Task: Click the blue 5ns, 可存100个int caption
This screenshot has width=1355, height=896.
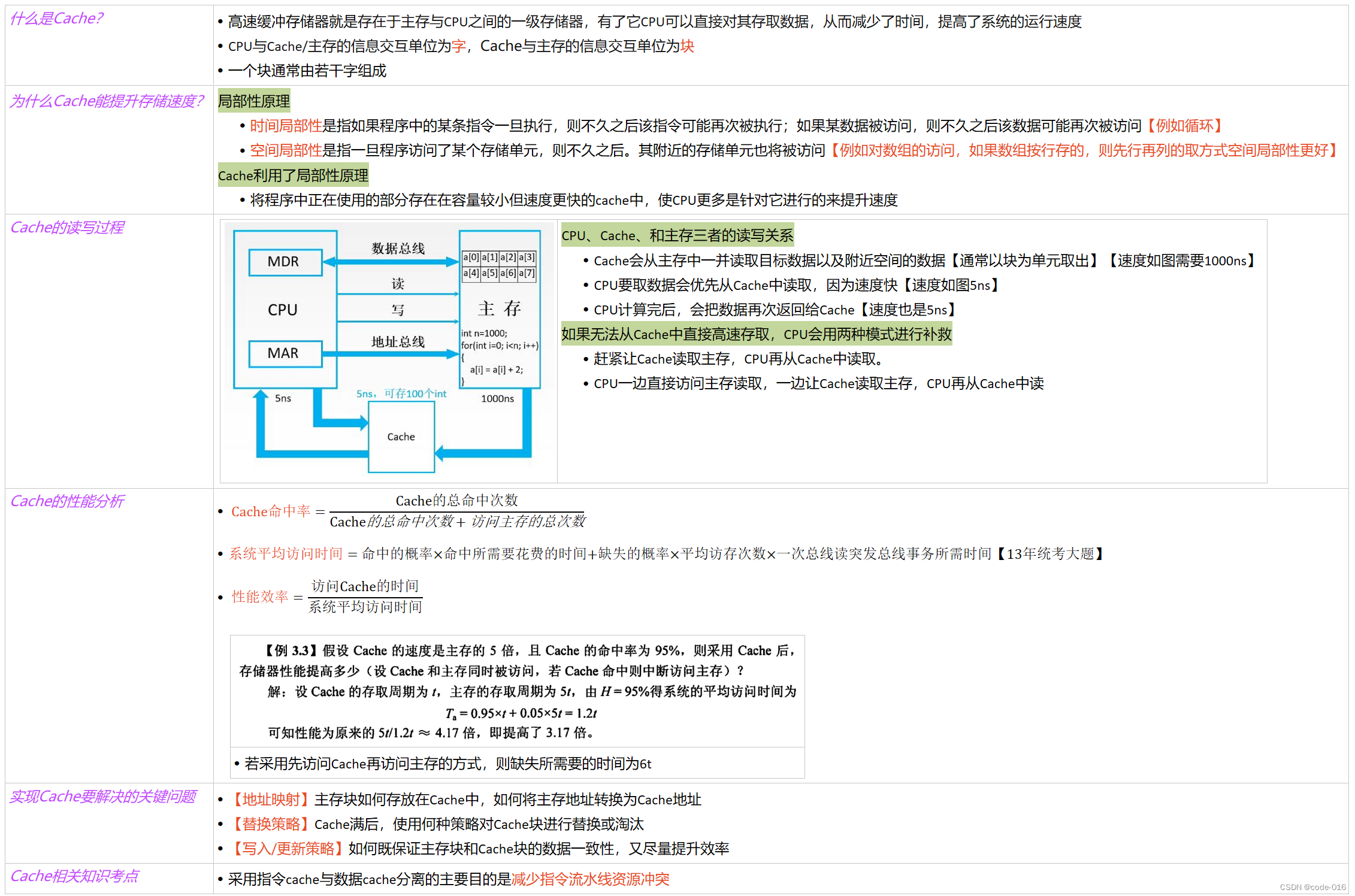Action: click(x=401, y=393)
